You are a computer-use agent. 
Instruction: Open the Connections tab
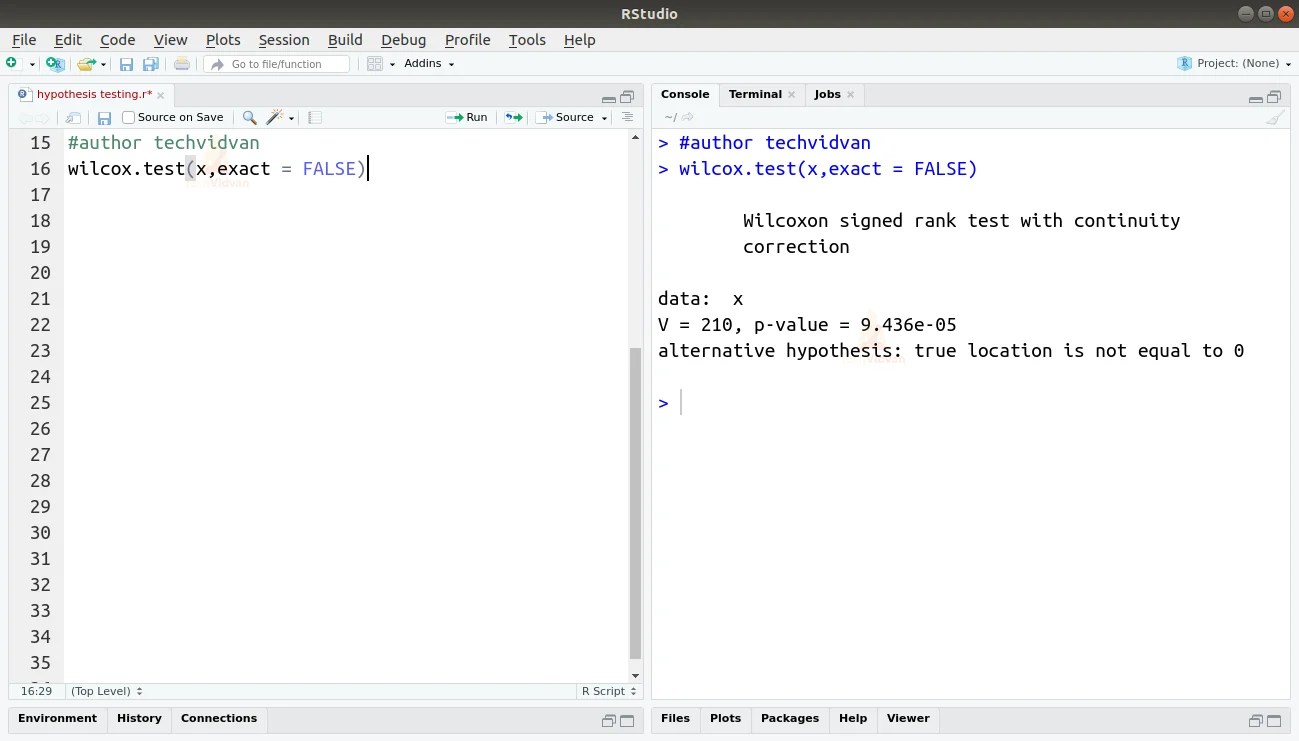tap(219, 718)
